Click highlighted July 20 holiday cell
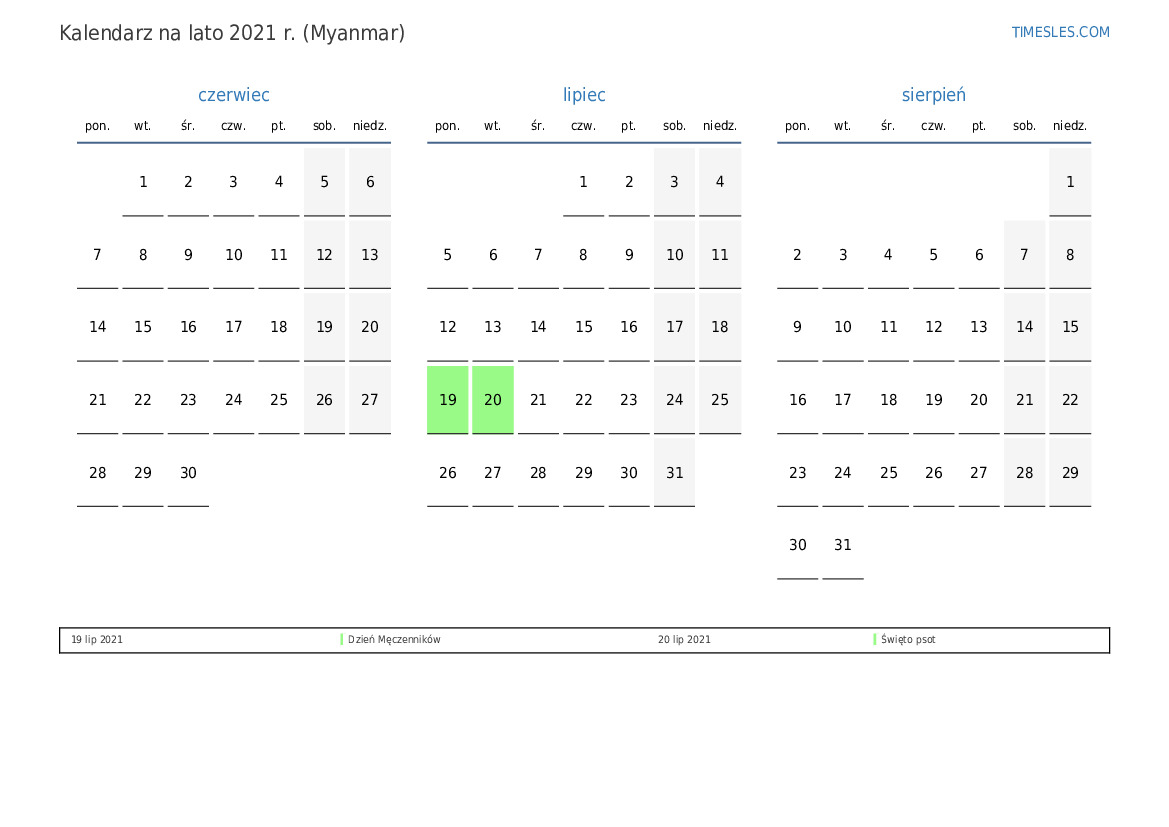Viewport: 1169px width, 827px height. pos(493,400)
